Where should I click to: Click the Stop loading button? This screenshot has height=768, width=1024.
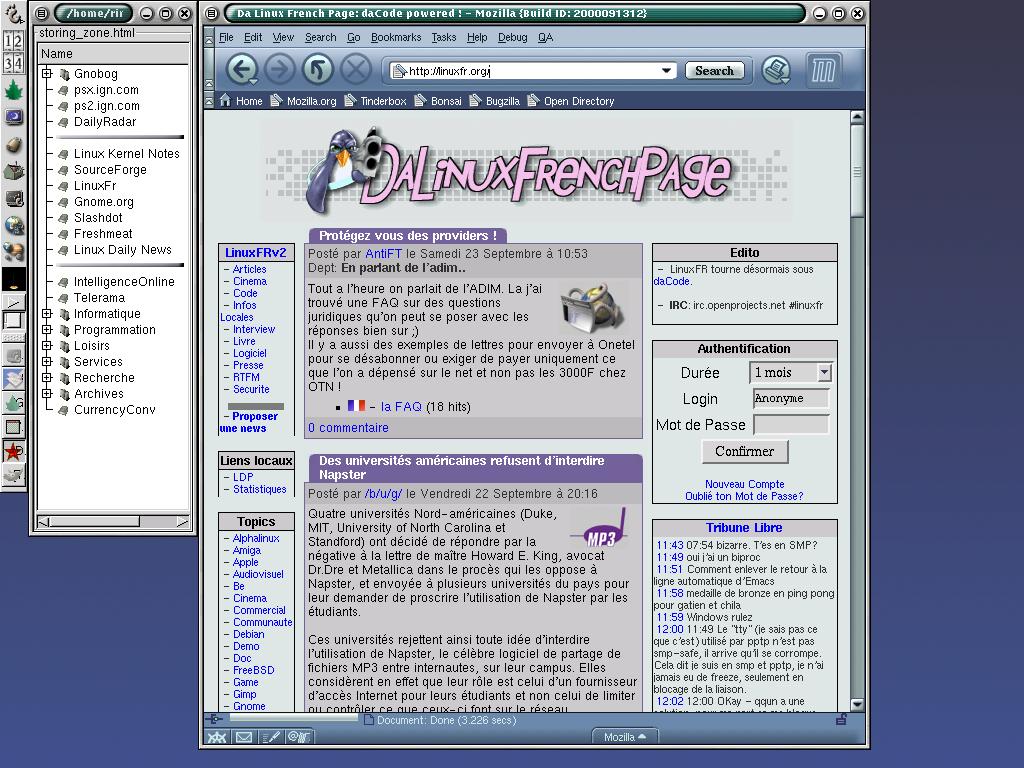click(355, 69)
